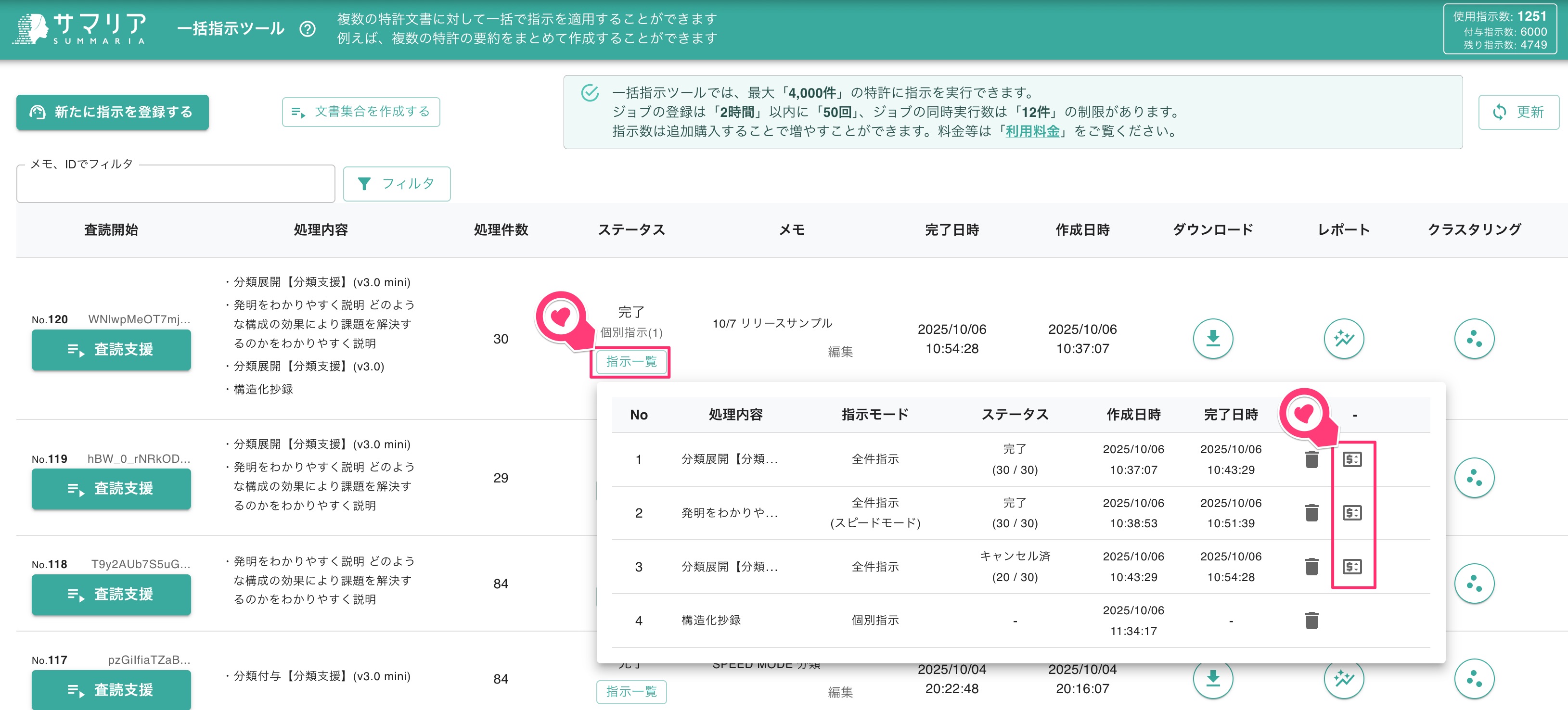
Task: Click the 指示モード popup column header
Action: point(874,415)
